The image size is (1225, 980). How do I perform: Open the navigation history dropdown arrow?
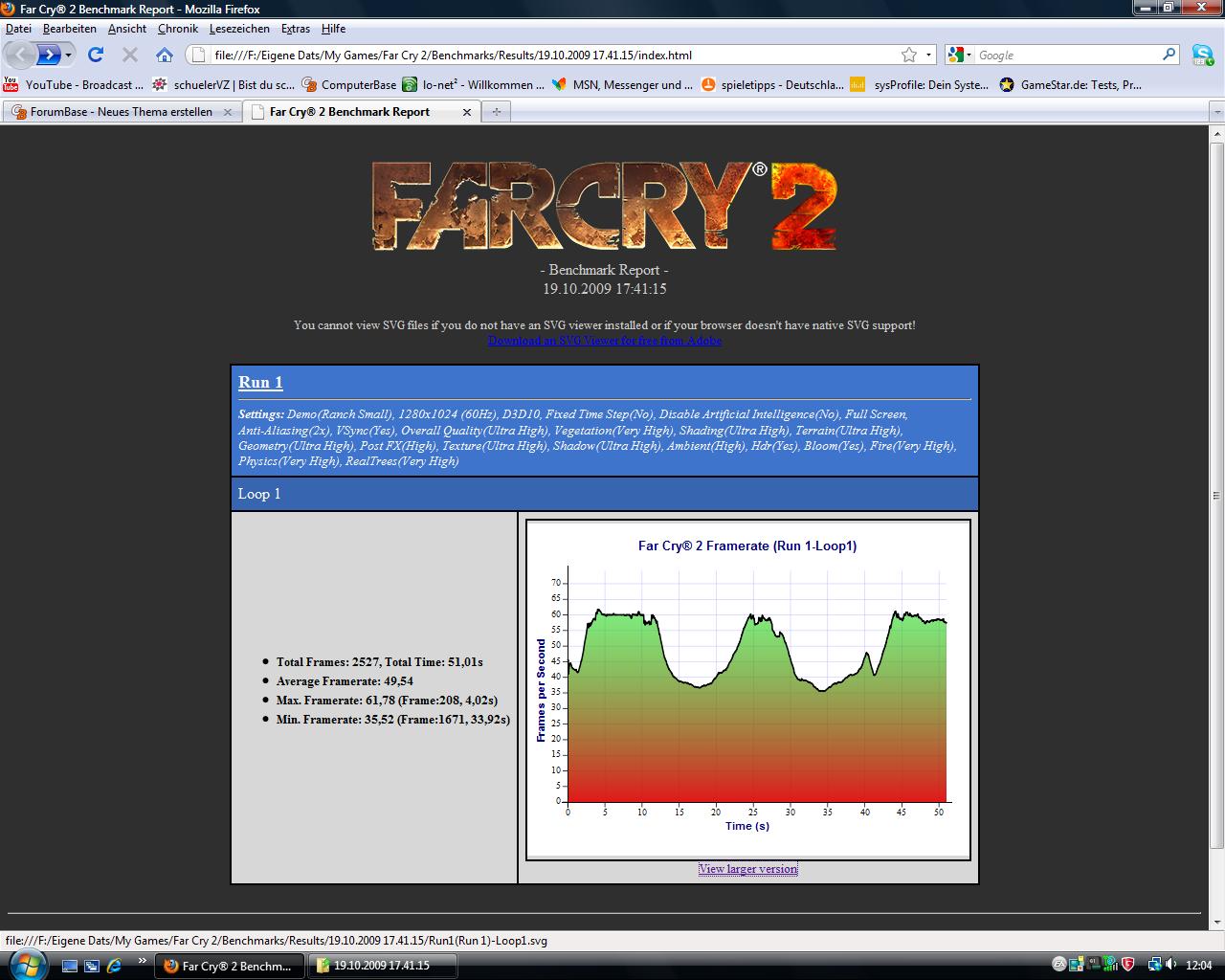coord(68,56)
